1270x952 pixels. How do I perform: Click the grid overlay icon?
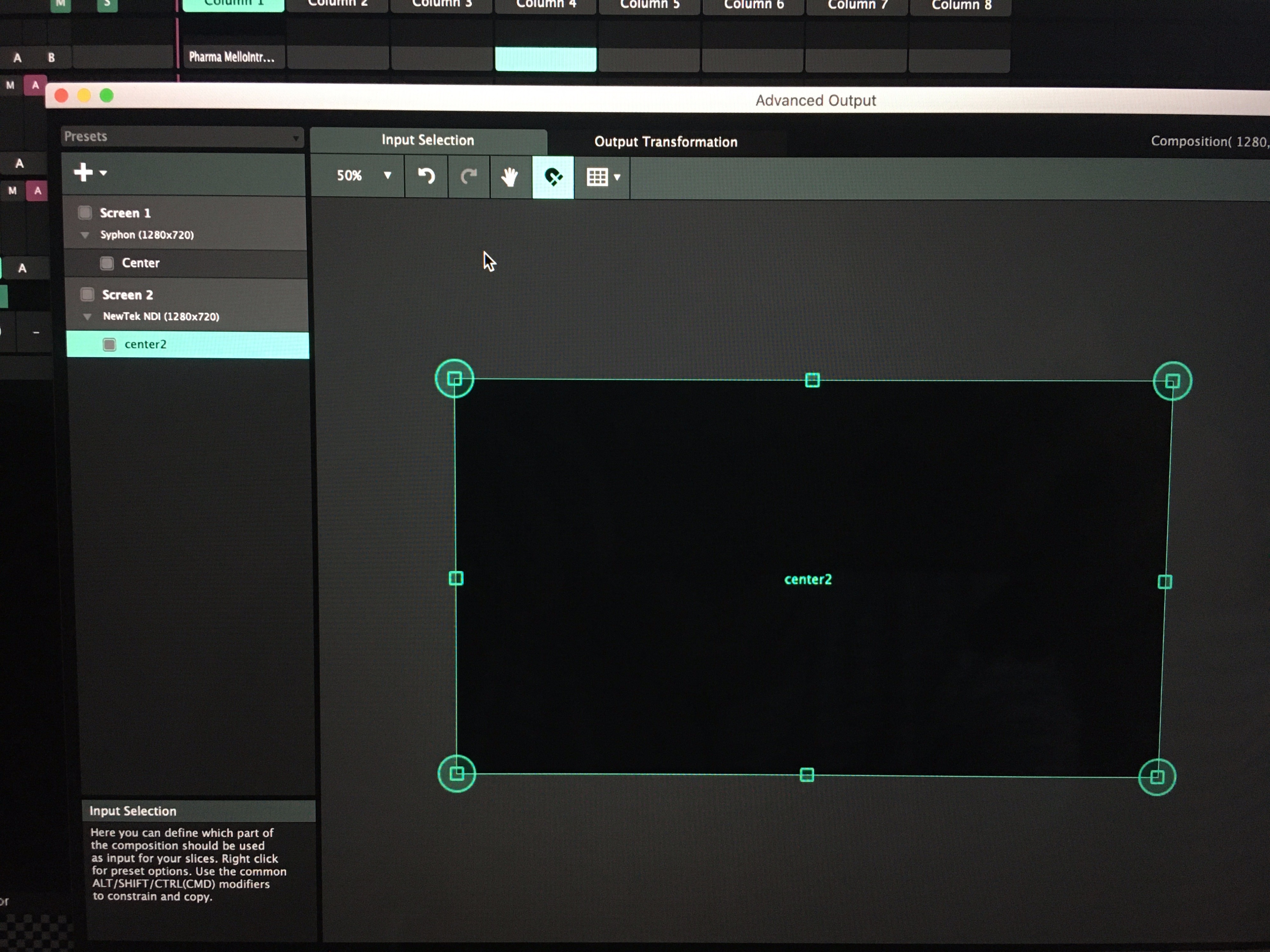point(597,177)
